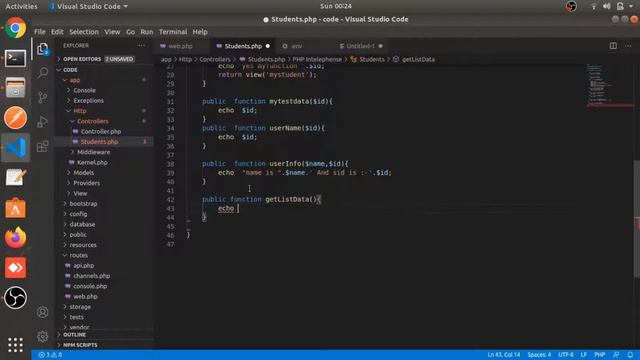The height and width of the screenshot is (360, 640).
Task: Open the Terminal menu
Action: click(x=173, y=32)
